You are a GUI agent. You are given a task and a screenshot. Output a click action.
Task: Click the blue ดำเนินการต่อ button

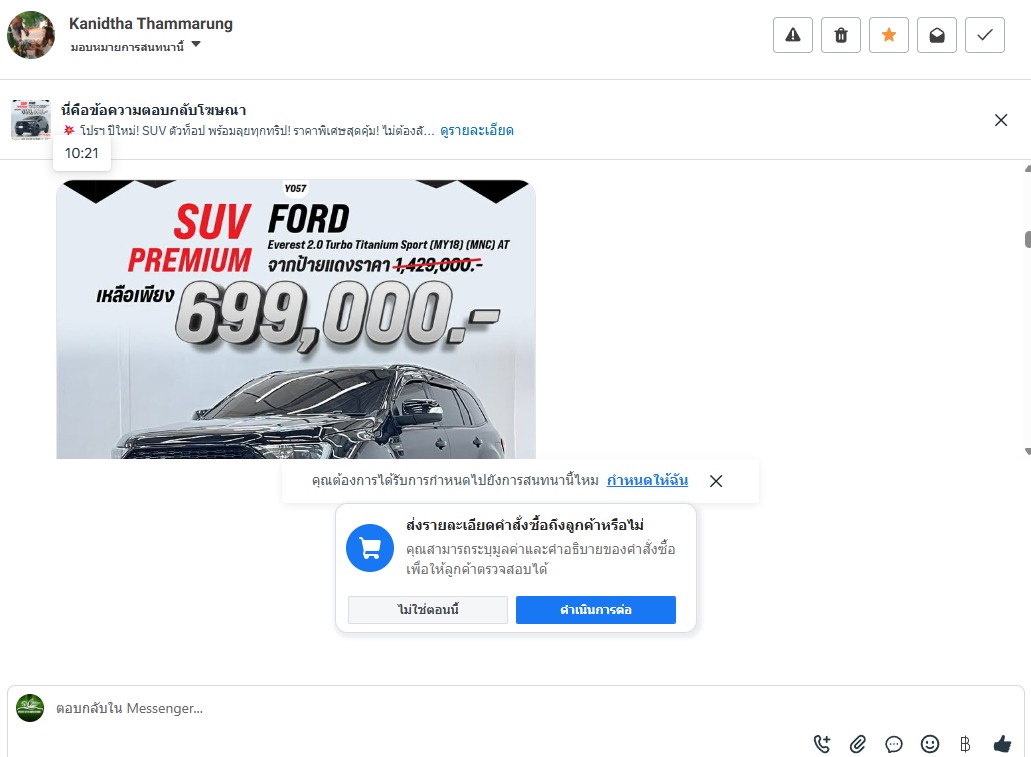click(596, 610)
